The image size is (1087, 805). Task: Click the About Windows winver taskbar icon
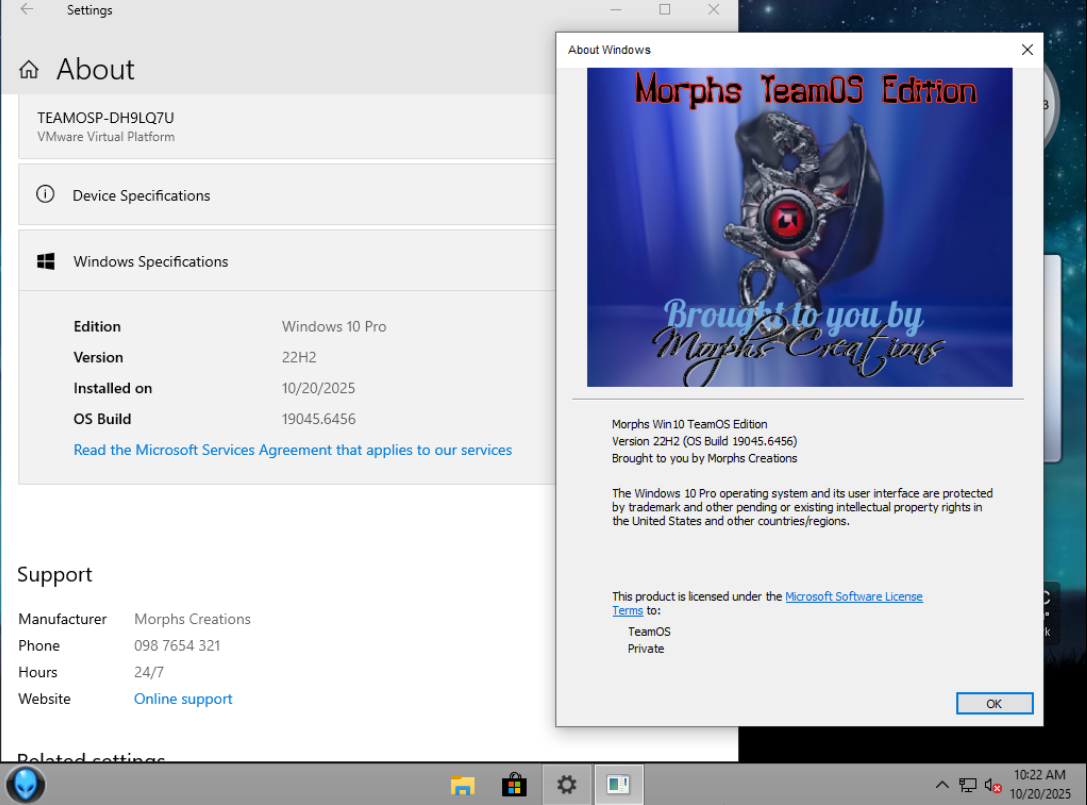[x=618, y=785]
